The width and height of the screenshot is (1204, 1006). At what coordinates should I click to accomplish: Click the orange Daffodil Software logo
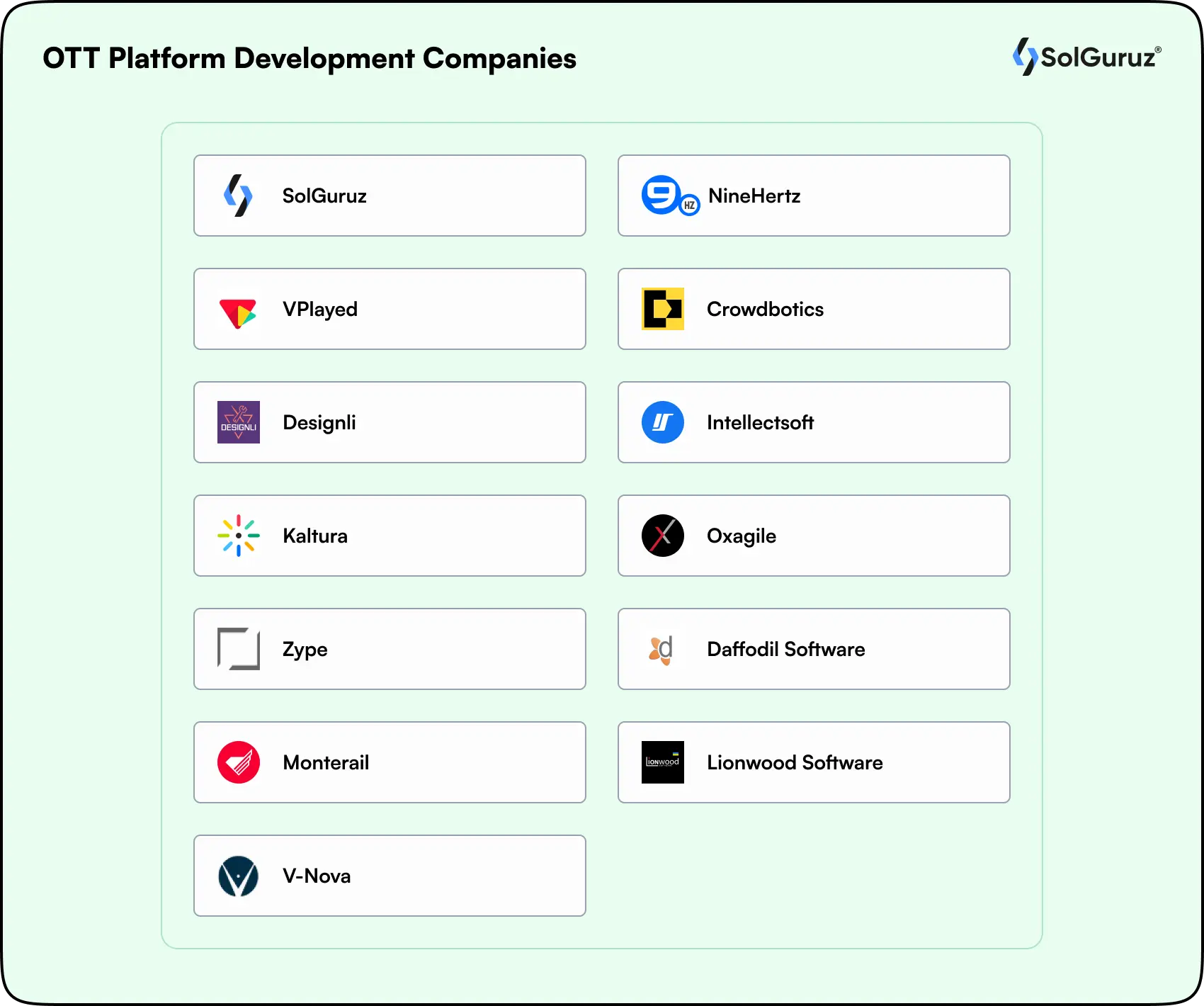662,649
